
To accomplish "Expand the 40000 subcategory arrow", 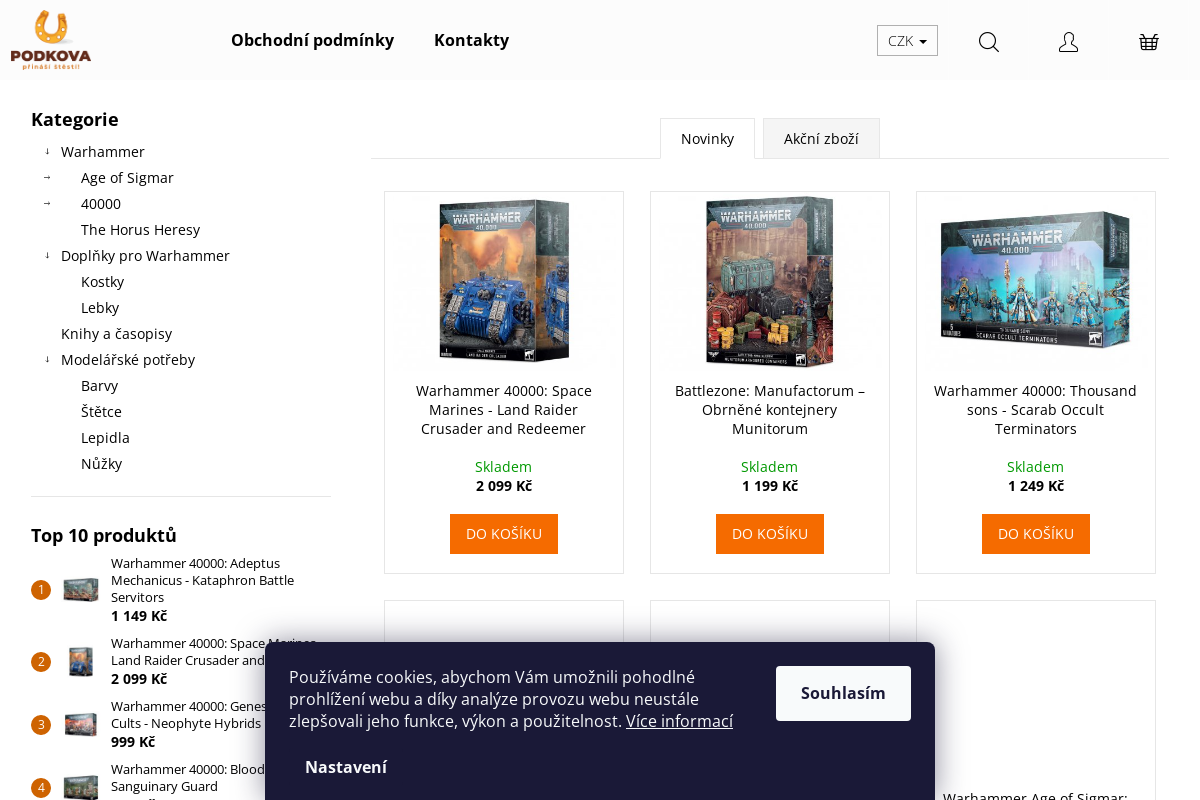I will pyautogui.click(x=47, y=204).
